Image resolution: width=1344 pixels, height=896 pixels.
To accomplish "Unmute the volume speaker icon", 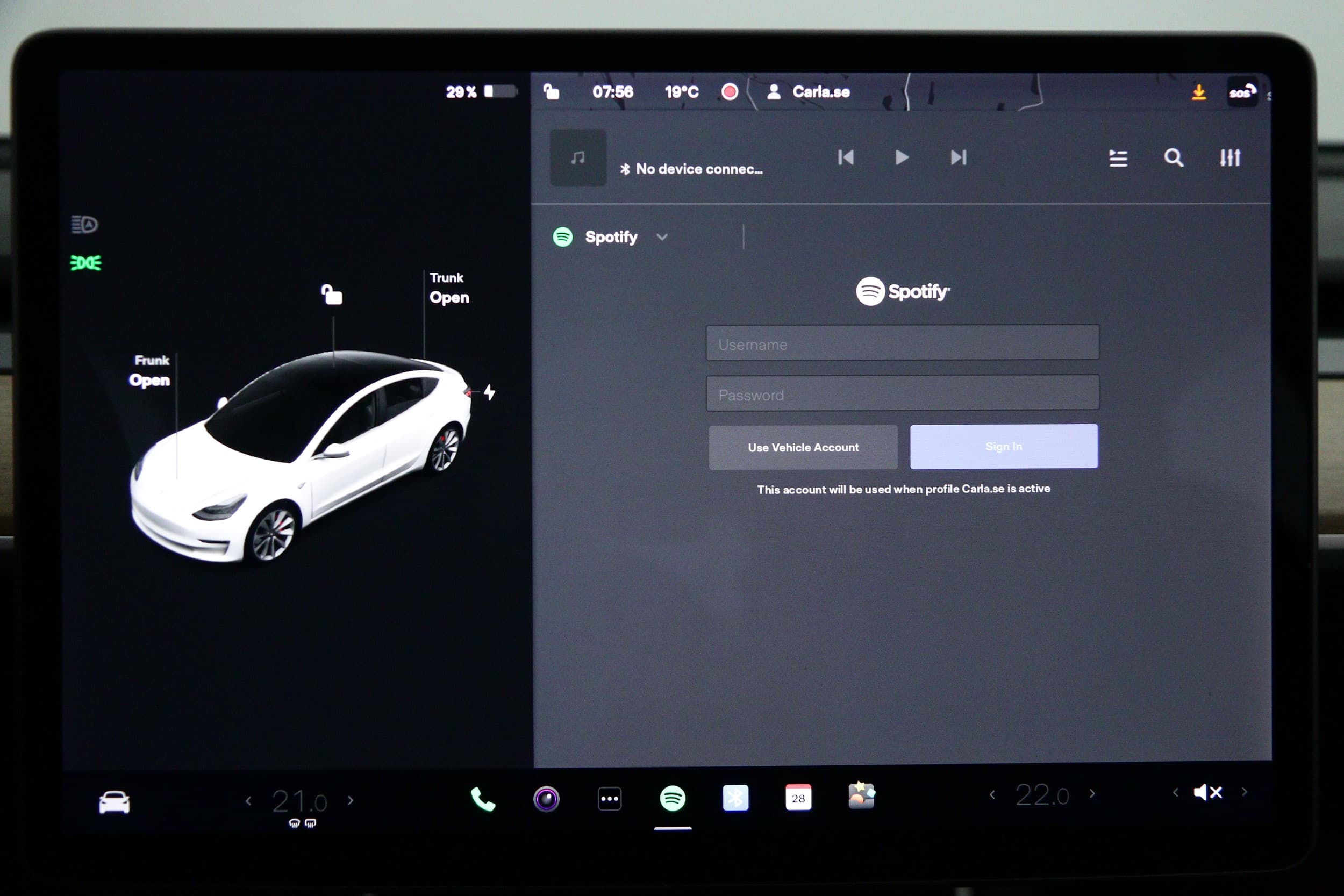I will coord(1207,793).
